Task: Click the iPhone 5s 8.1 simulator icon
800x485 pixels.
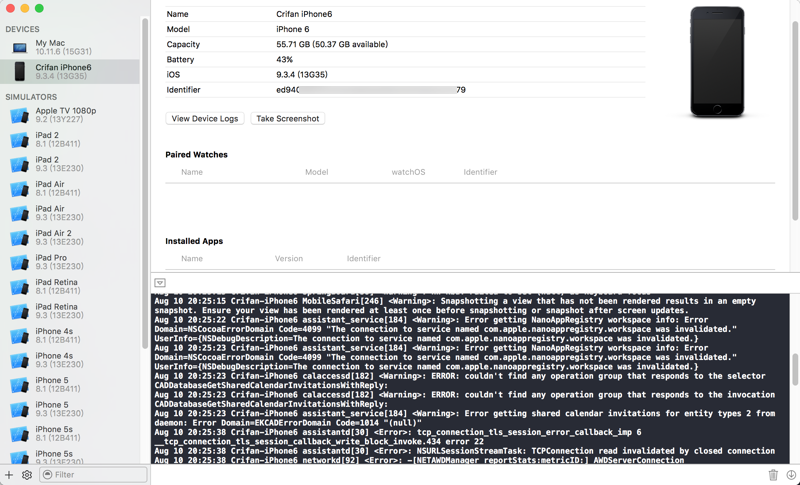Action: [x=19, y=433]
